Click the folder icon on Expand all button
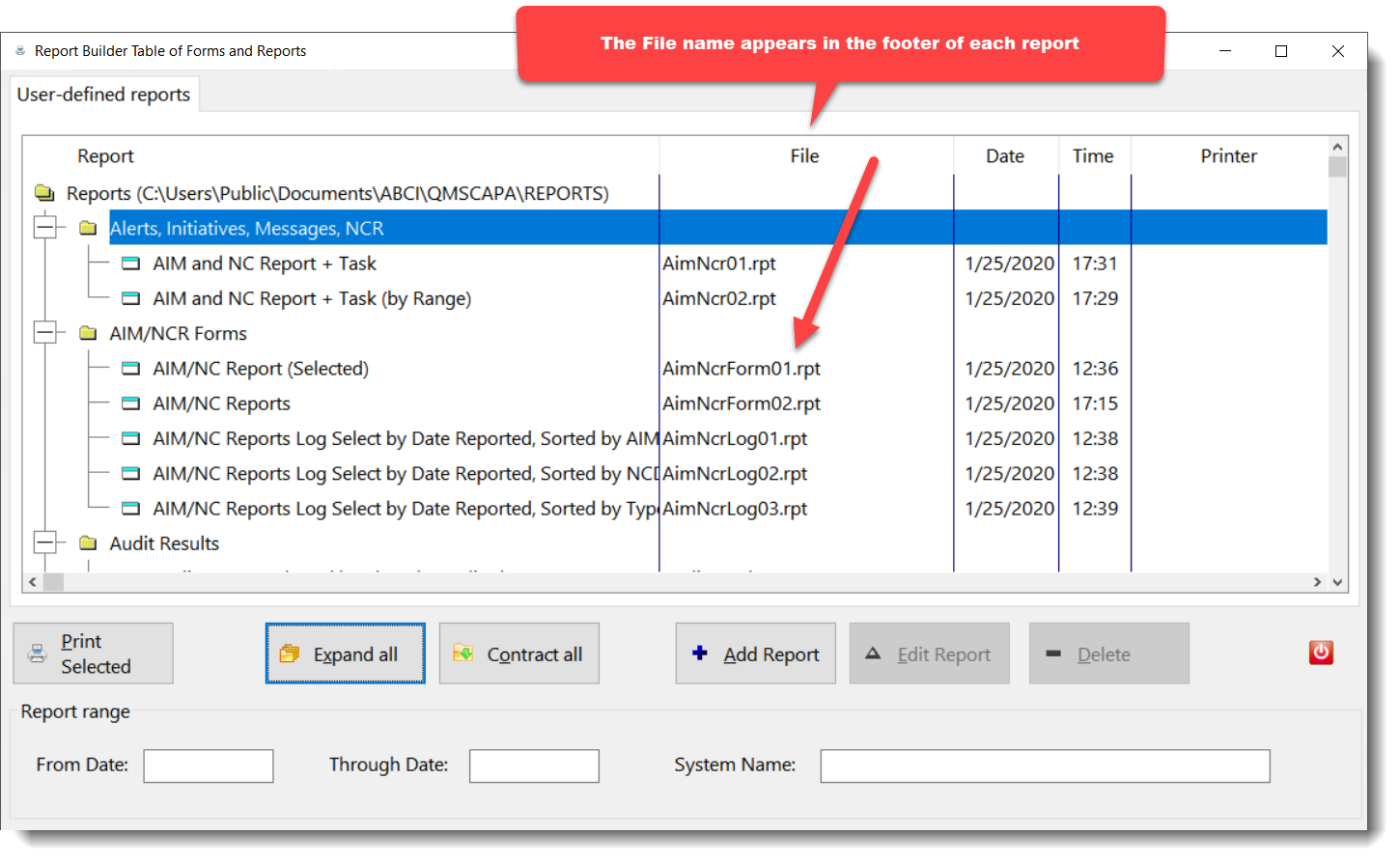 point(289,653)
